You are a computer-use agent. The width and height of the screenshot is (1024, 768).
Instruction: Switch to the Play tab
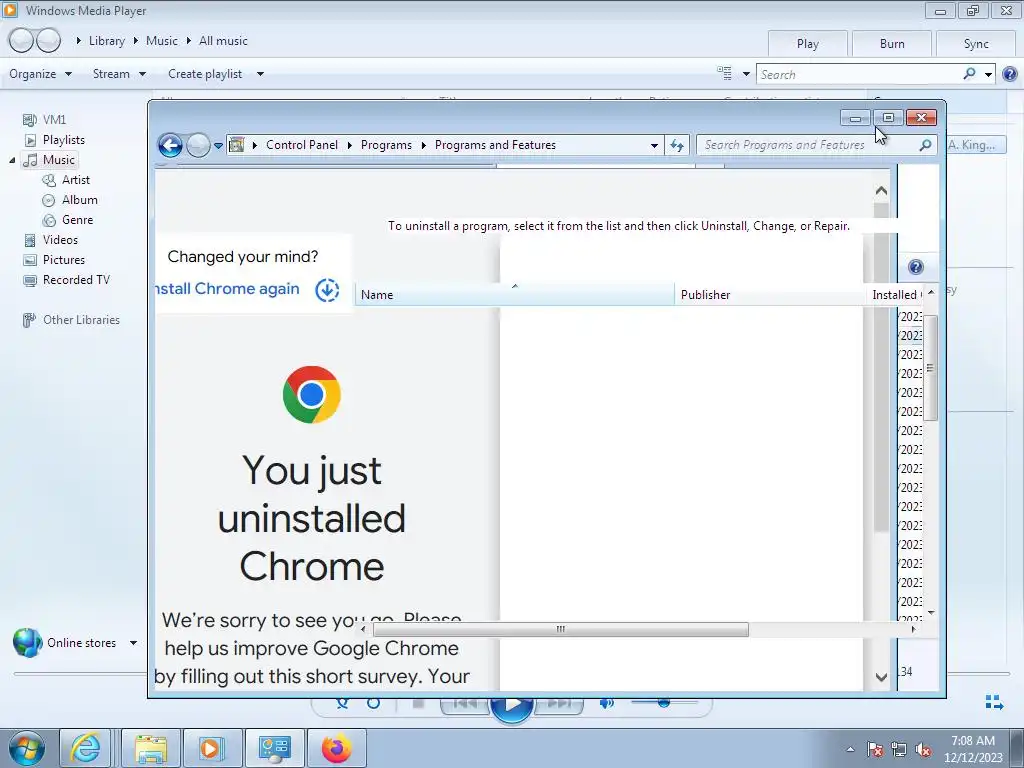tap(808, 44)
